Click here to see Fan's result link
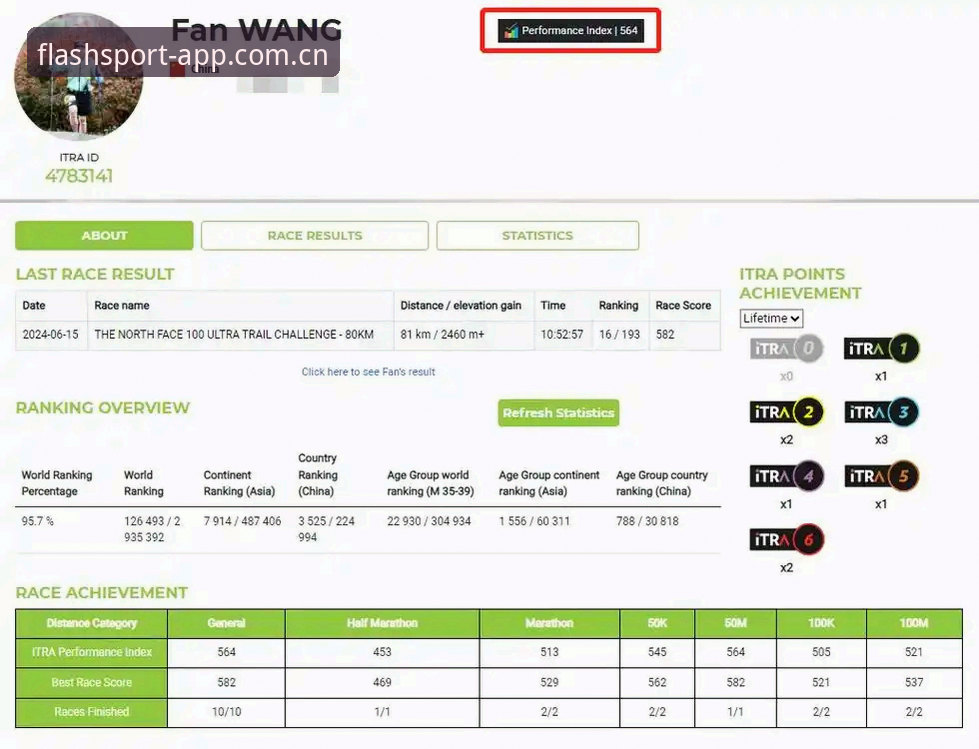This screenshot has width=979, height=749. pos(368,372)
